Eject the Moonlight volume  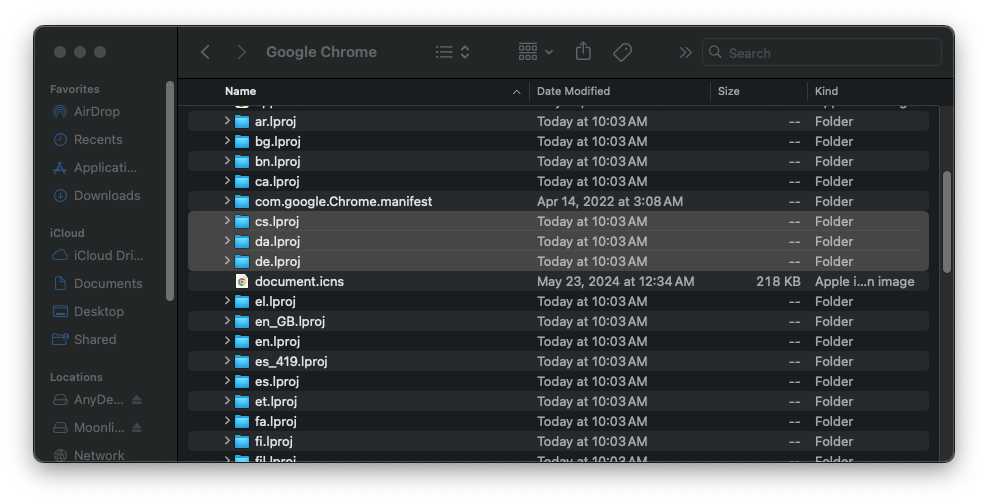coord(137,427)
